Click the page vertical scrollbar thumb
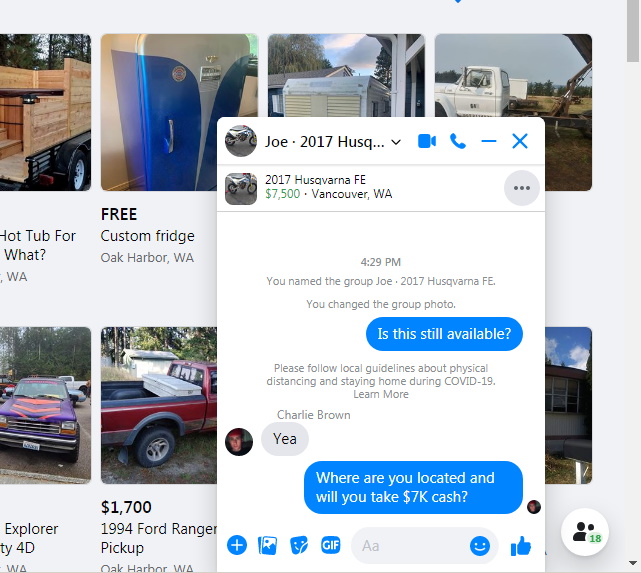Viewport: 641px width, 573px height. pyautogui.click(x=633, y=31)
